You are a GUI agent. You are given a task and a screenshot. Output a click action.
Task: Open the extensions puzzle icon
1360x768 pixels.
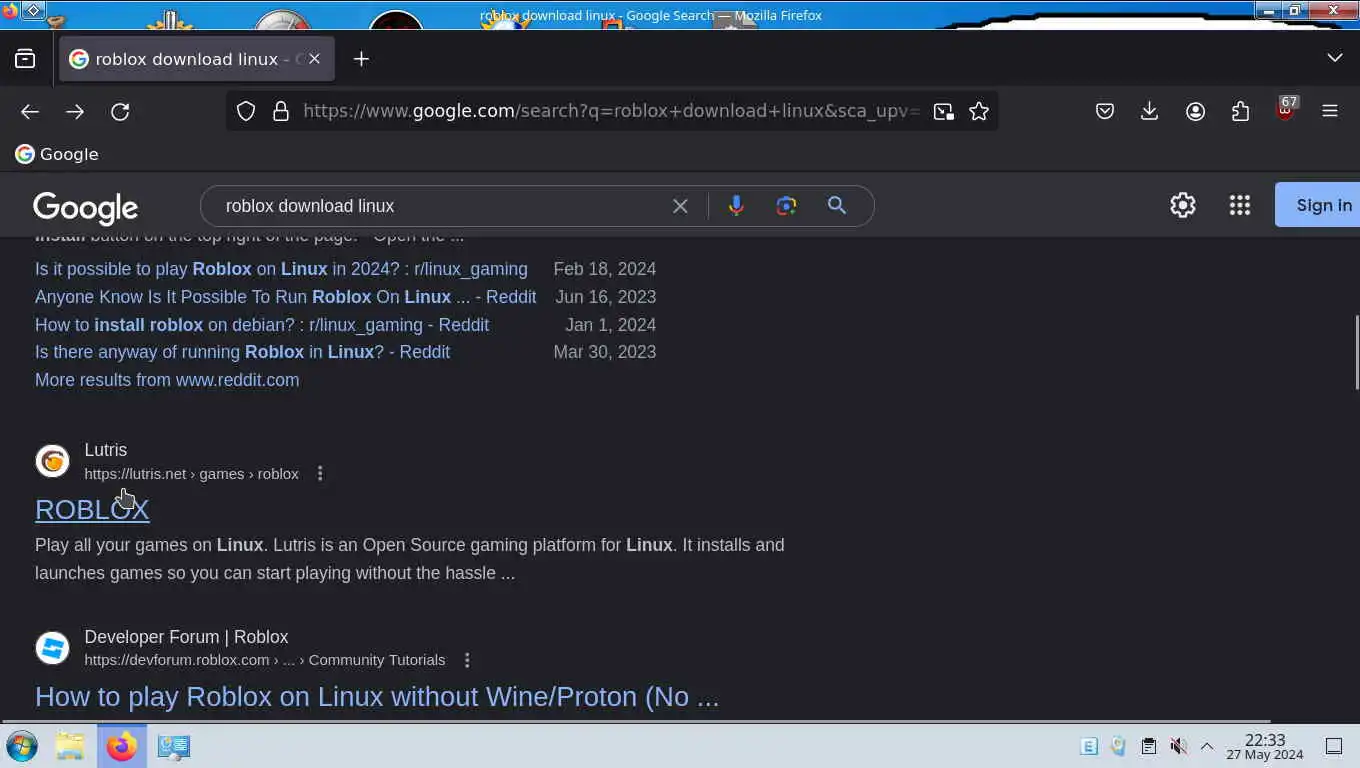[1240, 111]
